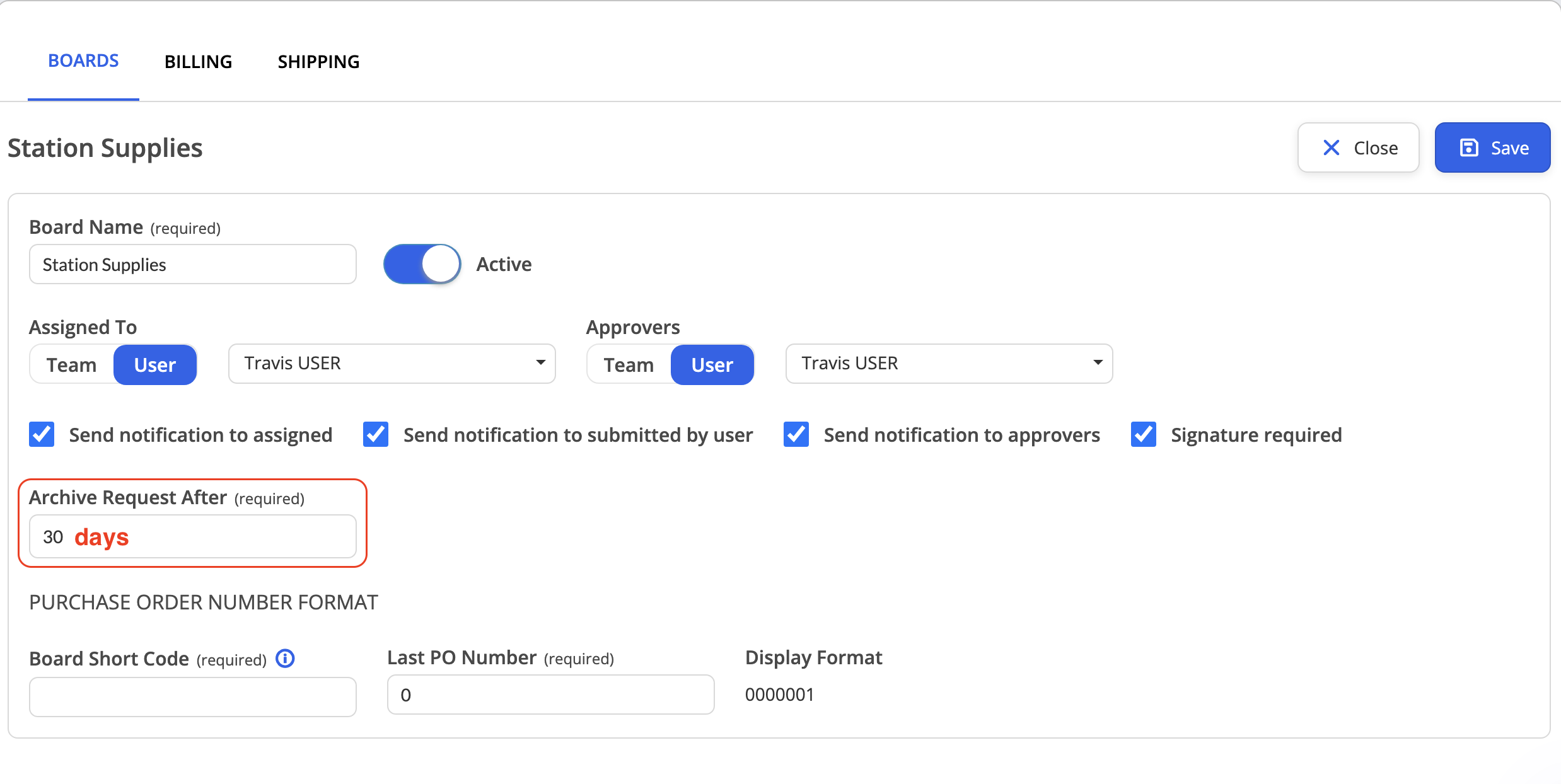The height and width of the screenshot is (784, 1561).
Task: Select Team under Approvers
Action: point(629,364)
